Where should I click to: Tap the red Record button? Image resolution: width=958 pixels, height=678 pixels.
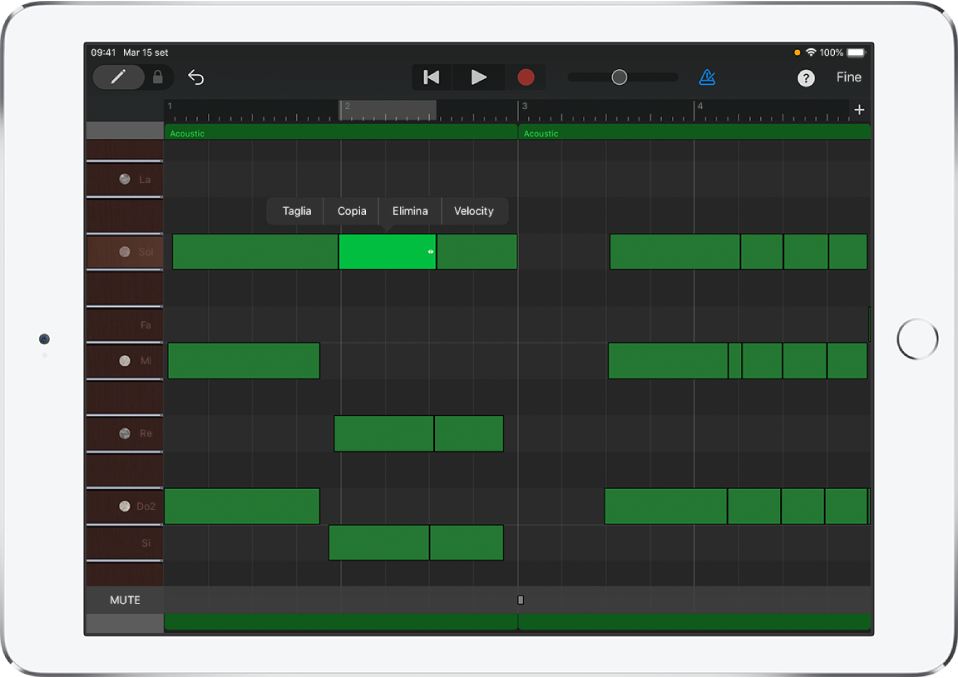click(526, 77)
